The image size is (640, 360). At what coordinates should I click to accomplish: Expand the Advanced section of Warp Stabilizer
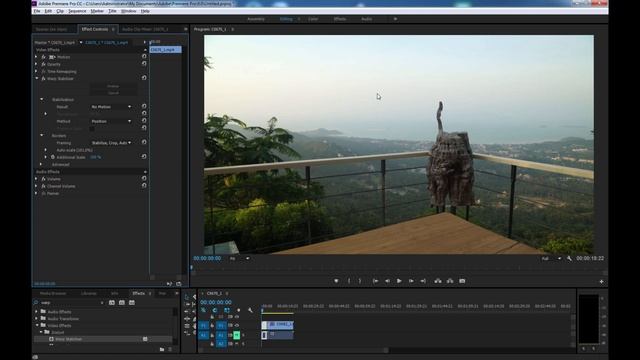click(x=41, y=164)
